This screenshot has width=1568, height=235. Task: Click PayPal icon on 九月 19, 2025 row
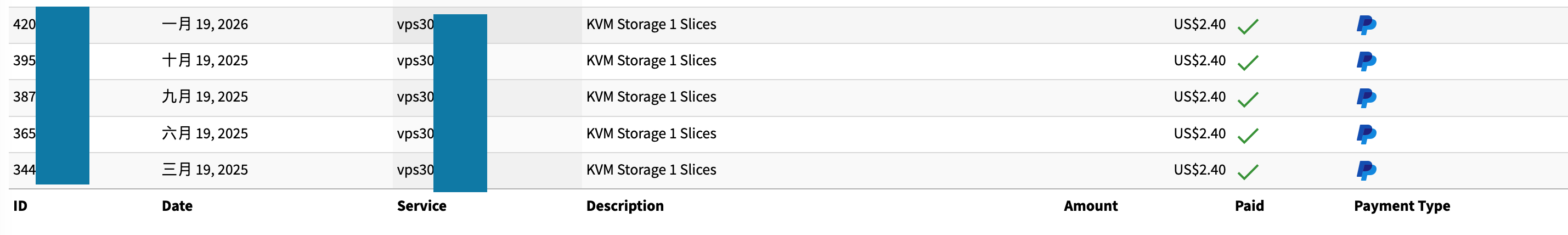click(1366, 97)
